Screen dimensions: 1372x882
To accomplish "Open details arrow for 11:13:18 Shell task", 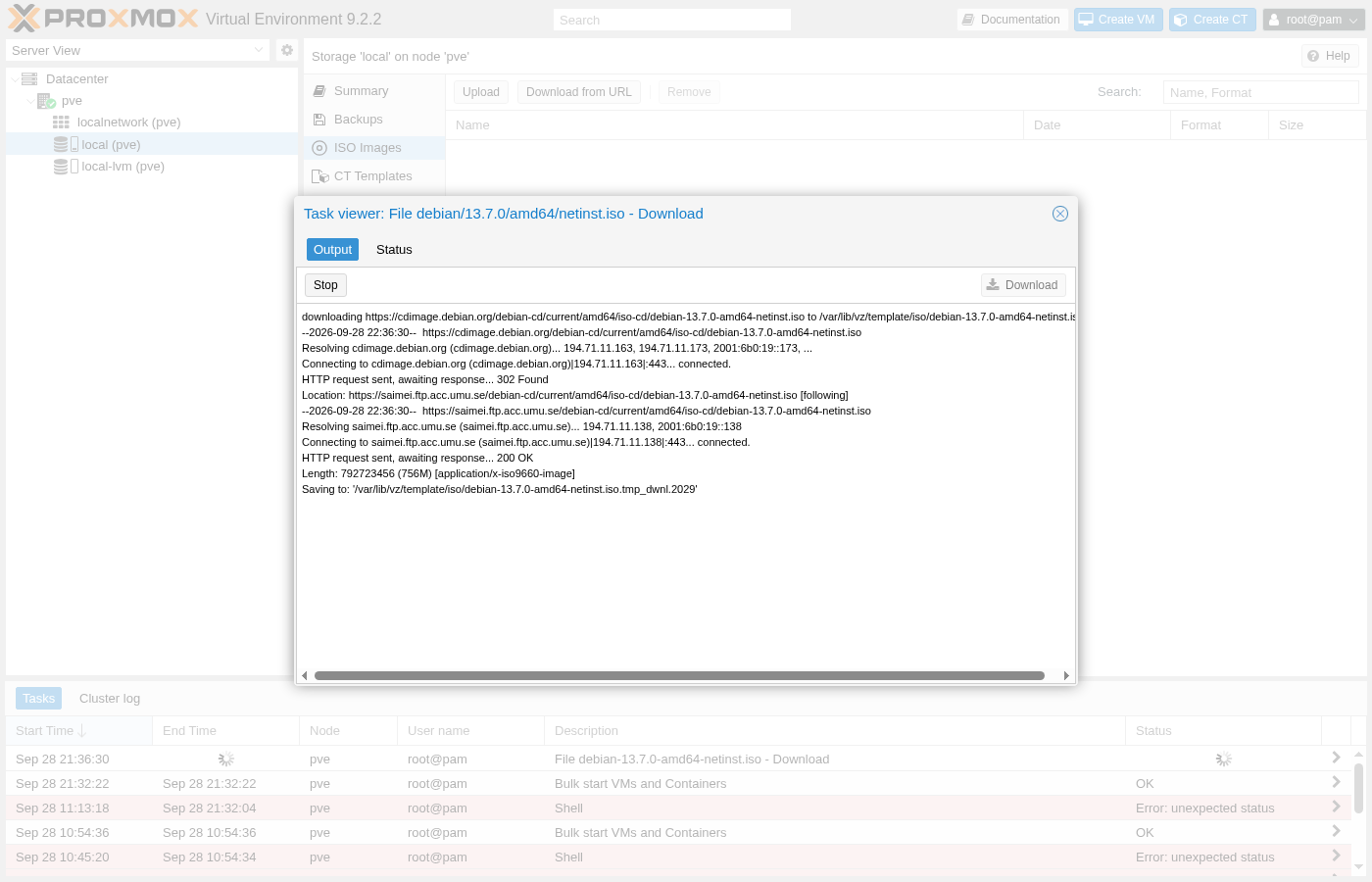I will tap(1336, 807).
